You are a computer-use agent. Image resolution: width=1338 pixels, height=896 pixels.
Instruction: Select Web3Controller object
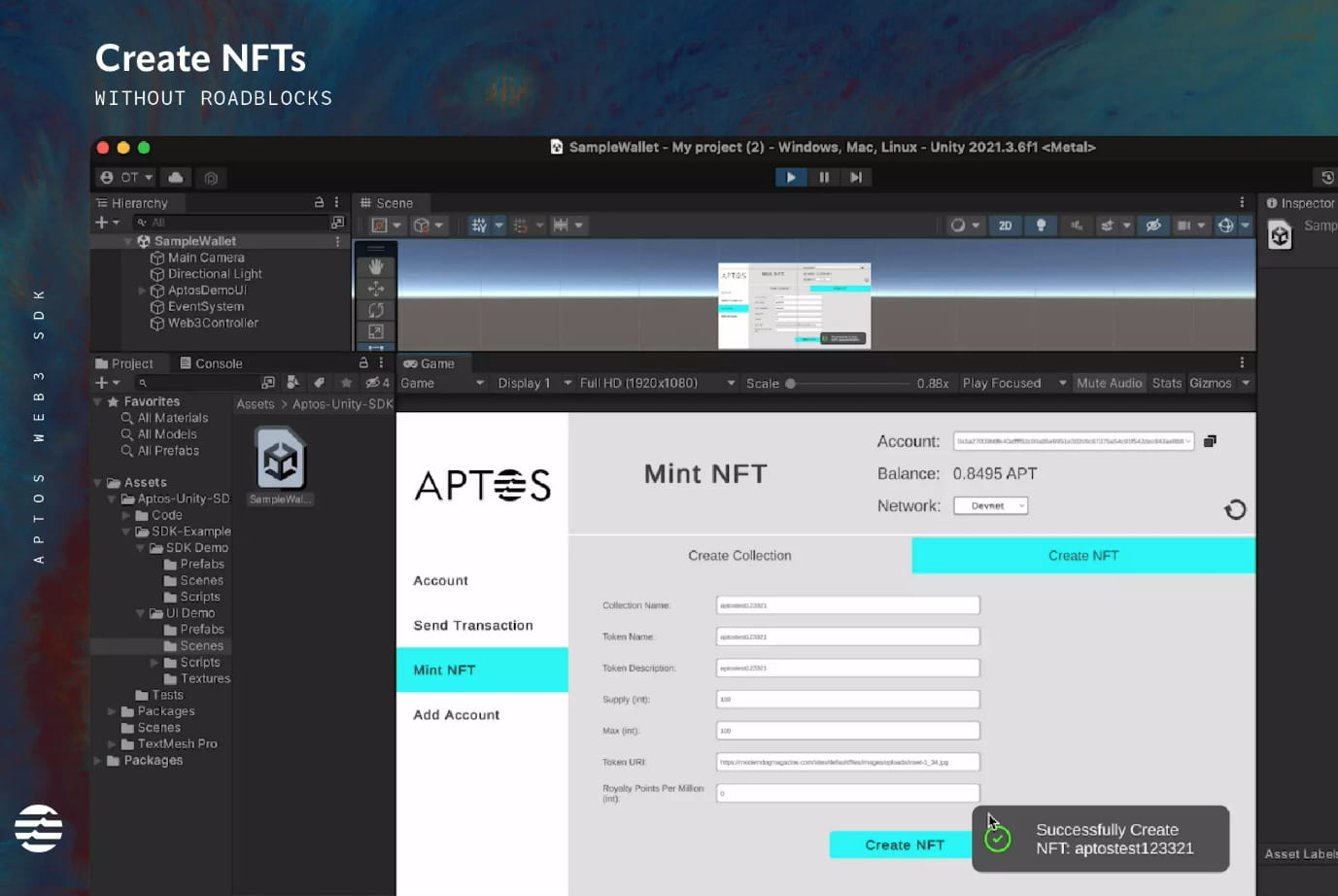click(213, 323)
